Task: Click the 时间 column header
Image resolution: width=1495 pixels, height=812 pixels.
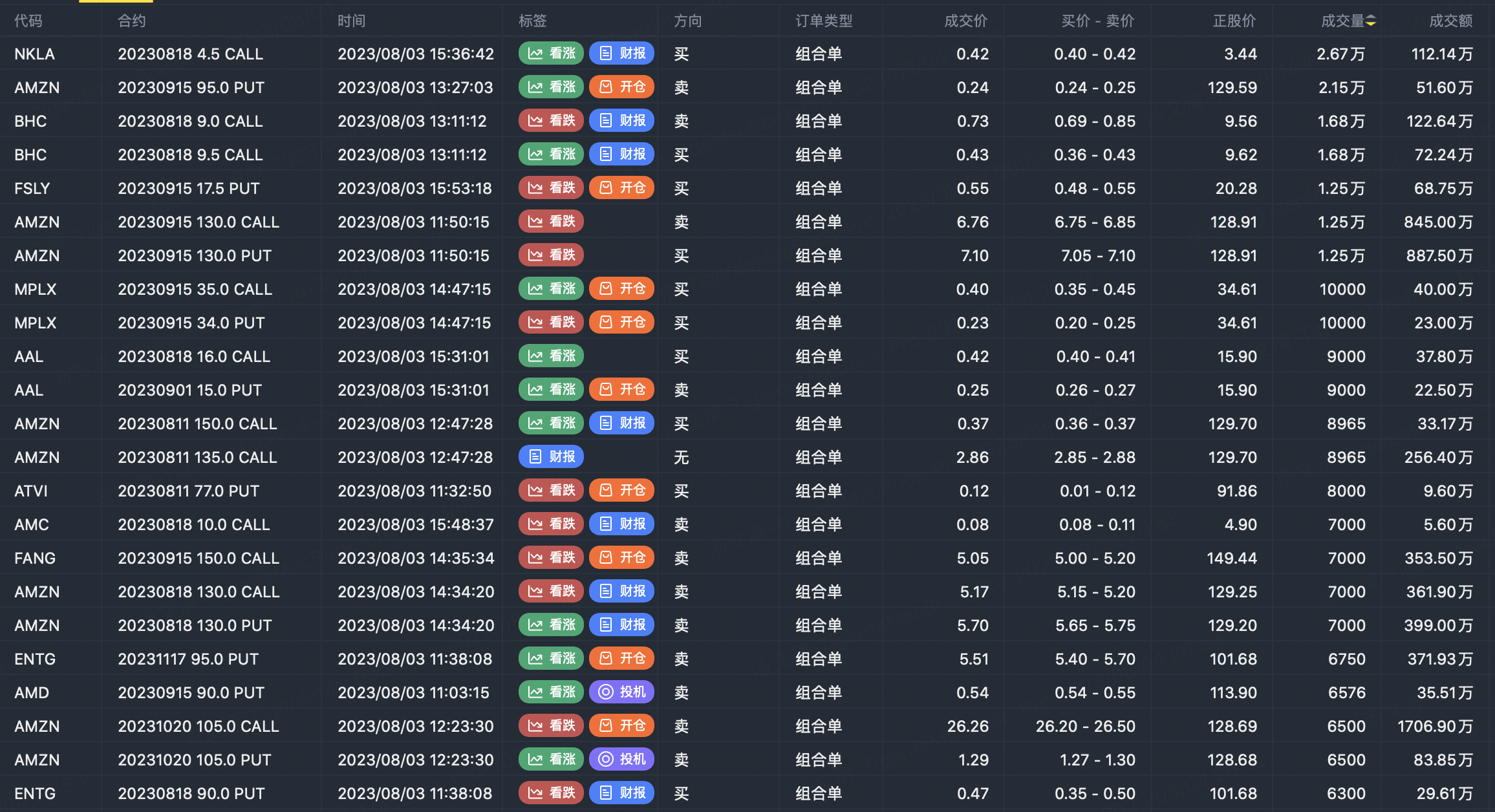Action: tap(352, 21)
